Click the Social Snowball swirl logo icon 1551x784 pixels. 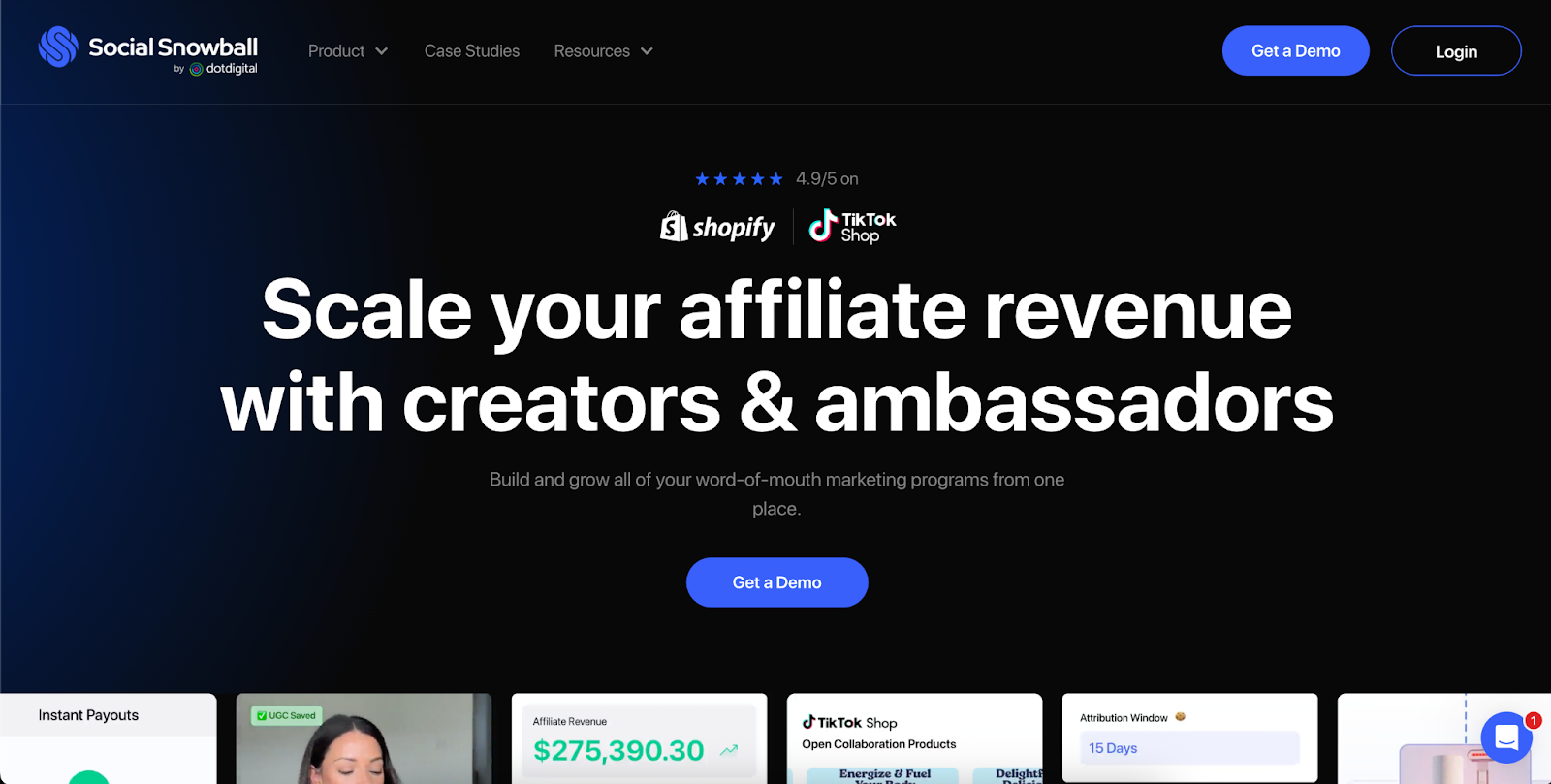(58, 47)
